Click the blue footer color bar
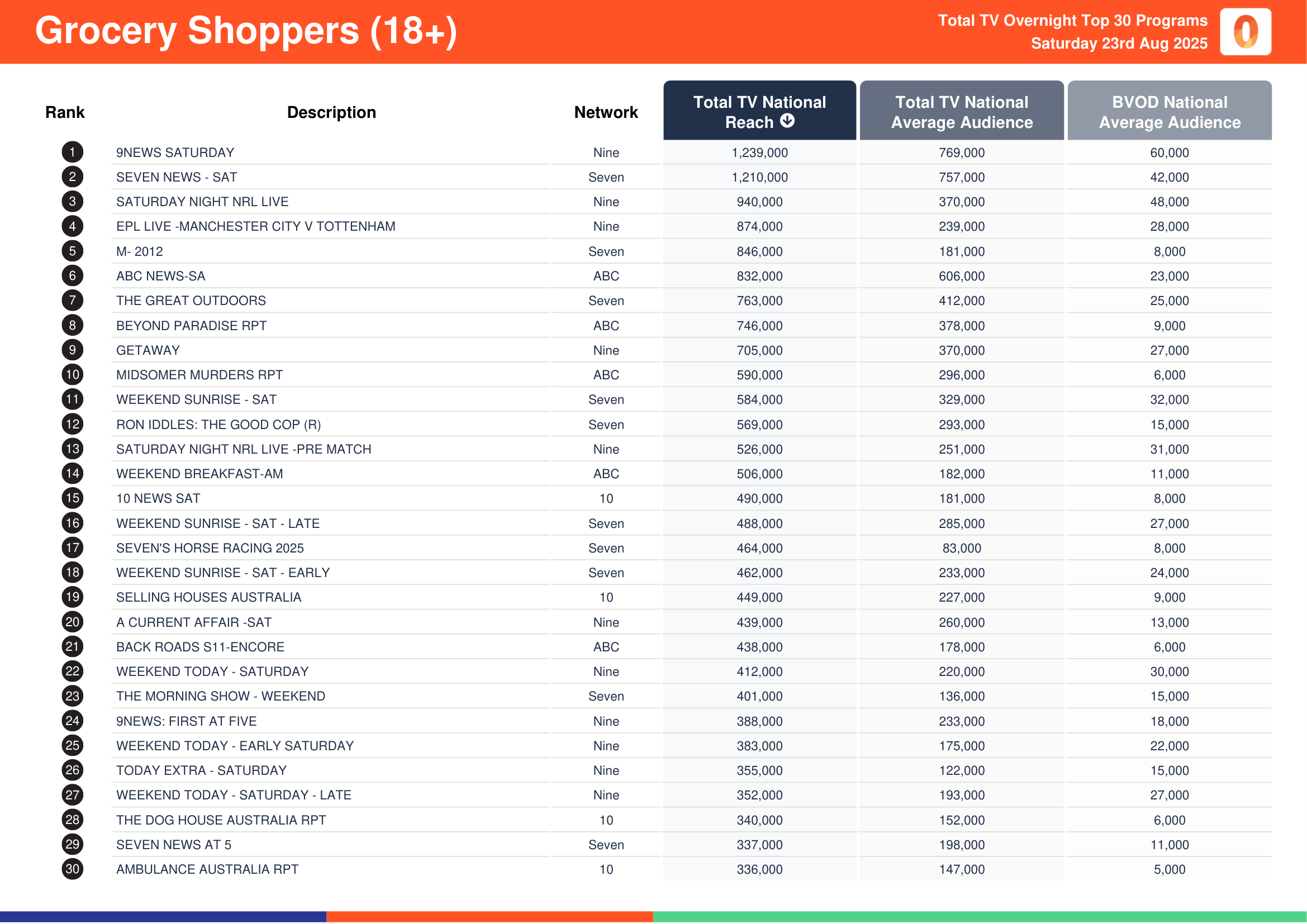1307x924 pixels. 163,917
